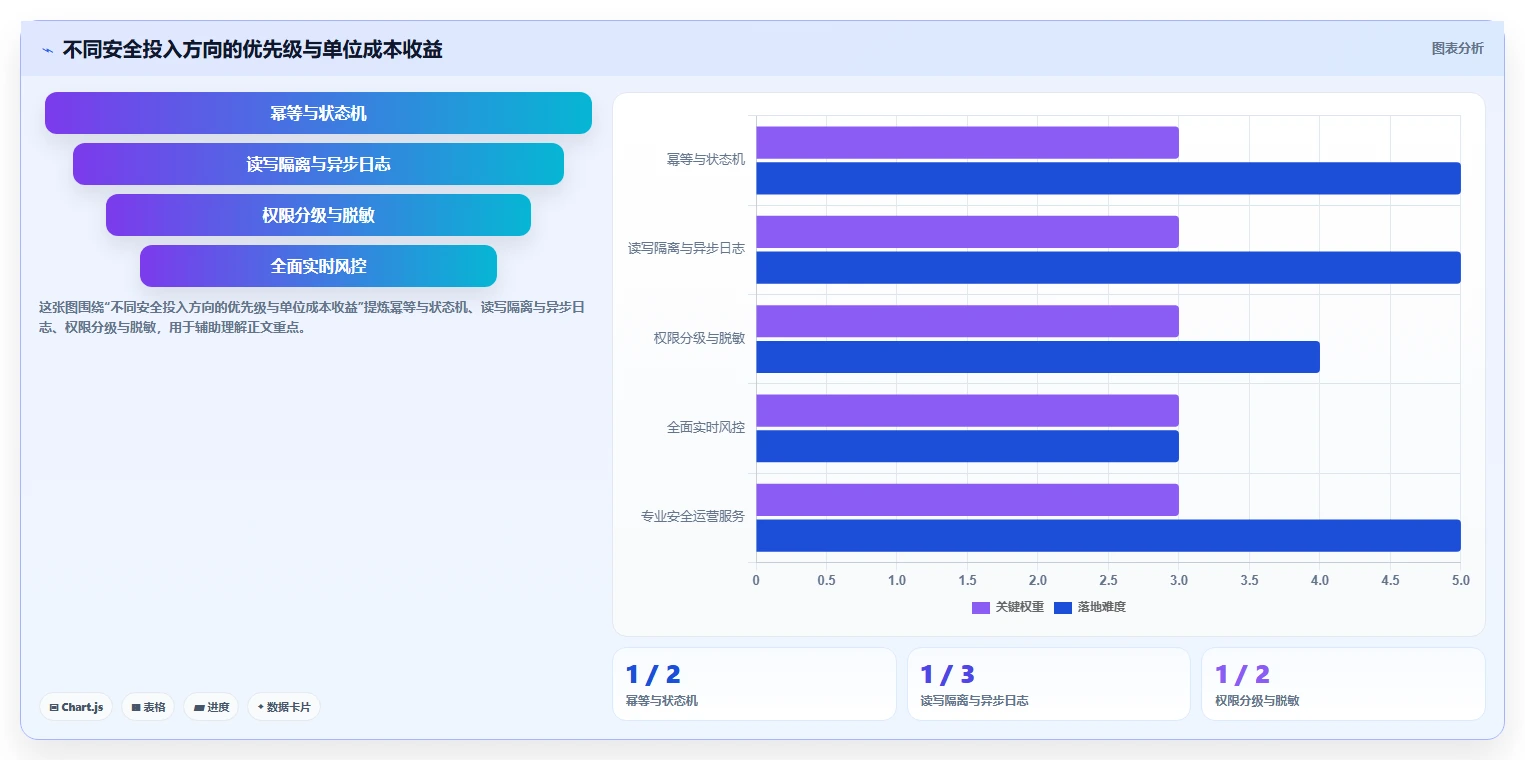The height and width of the screenshot is (760, 1525).
Task: Click the Chart.js tag
Action: [77, 707]
